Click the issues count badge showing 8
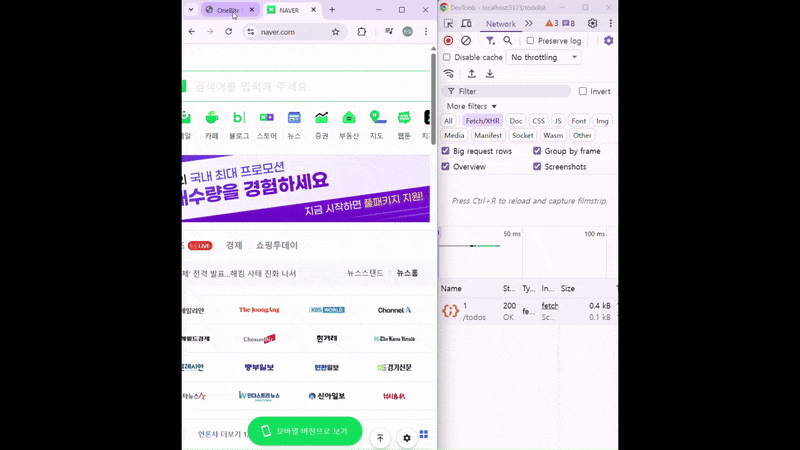Image resolution: width=800 pixels, height=450 pixels. 568,23
